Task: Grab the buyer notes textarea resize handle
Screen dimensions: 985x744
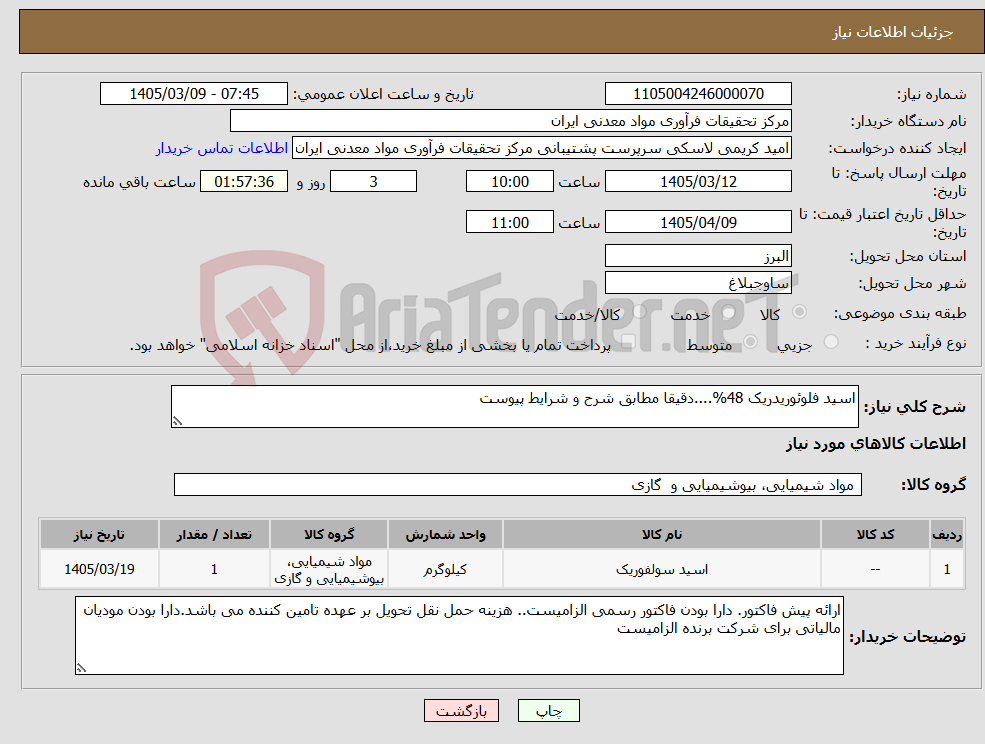Action: (x=81, y=669)
